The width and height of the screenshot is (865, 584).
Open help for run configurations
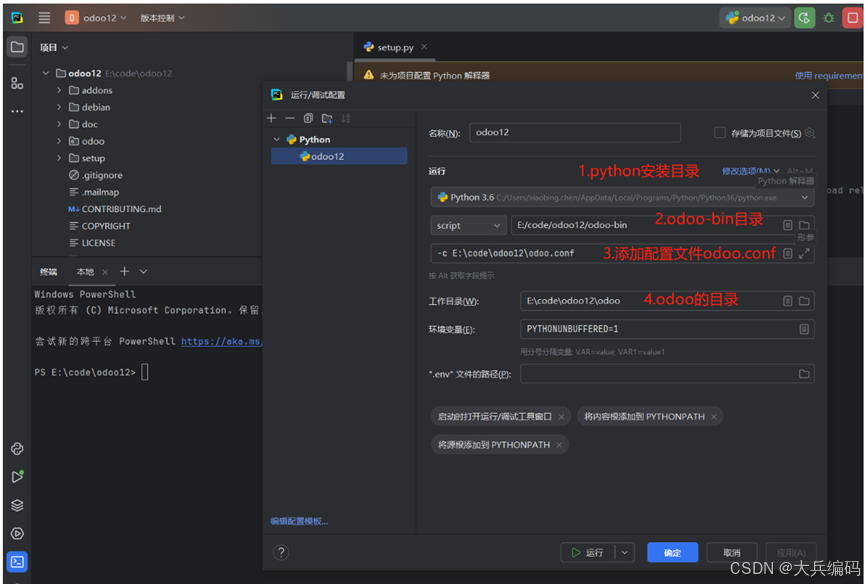[x=281, y=553]
